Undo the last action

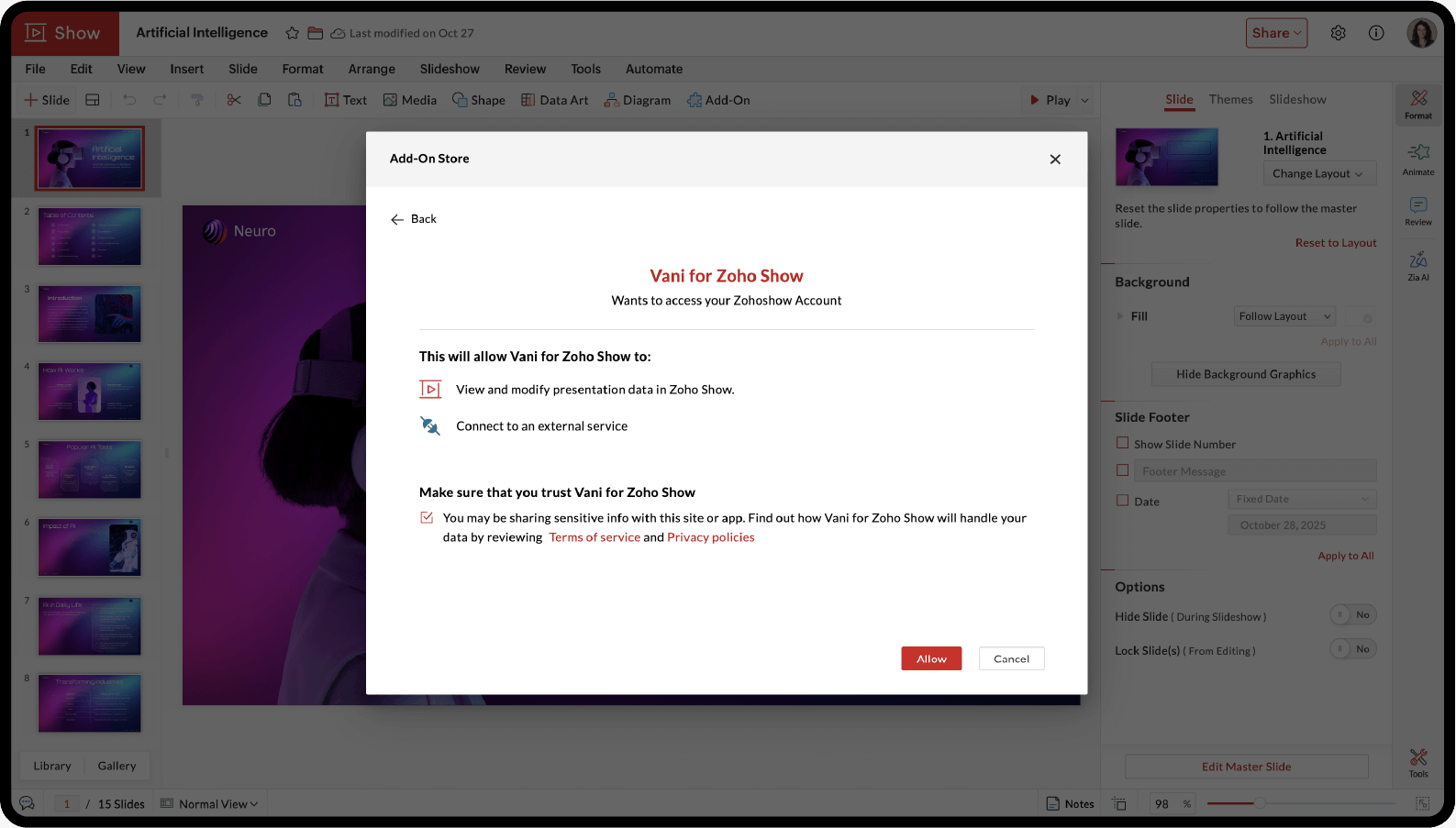click(x=129, y=100)
